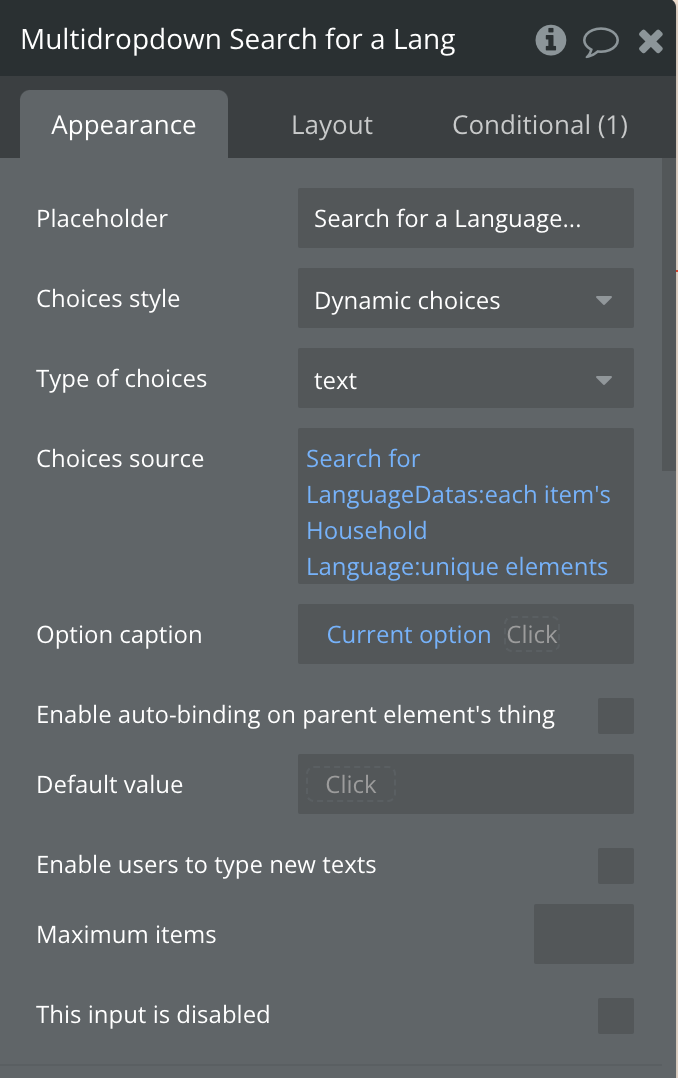Enable auto-binding on parent element's thing
Screen dimensions: 678x1078
point(615,716)
